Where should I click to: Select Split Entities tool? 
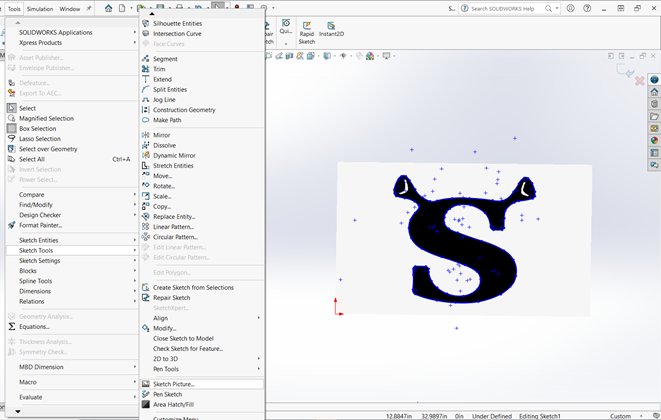202,89
